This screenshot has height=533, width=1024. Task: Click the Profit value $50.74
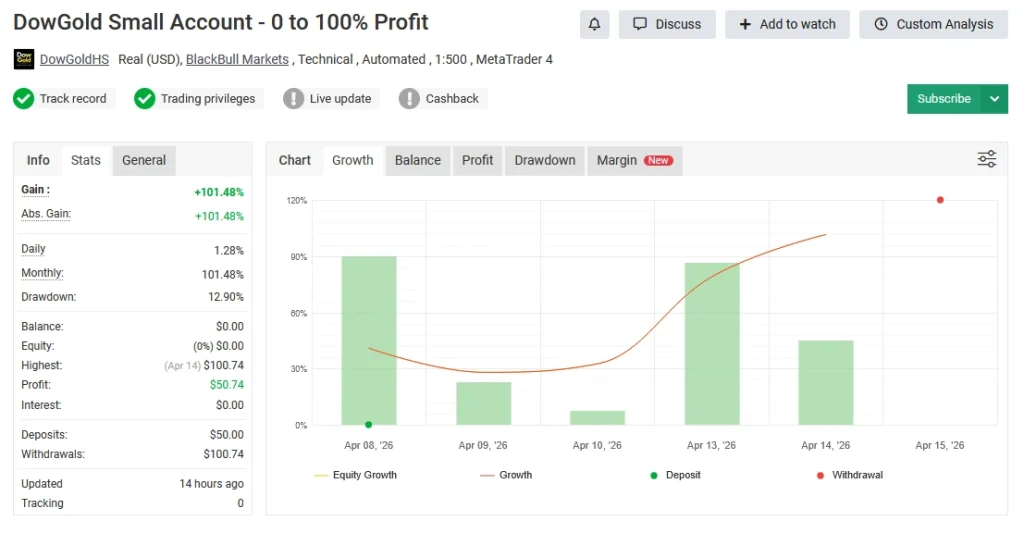coord(227,385)
